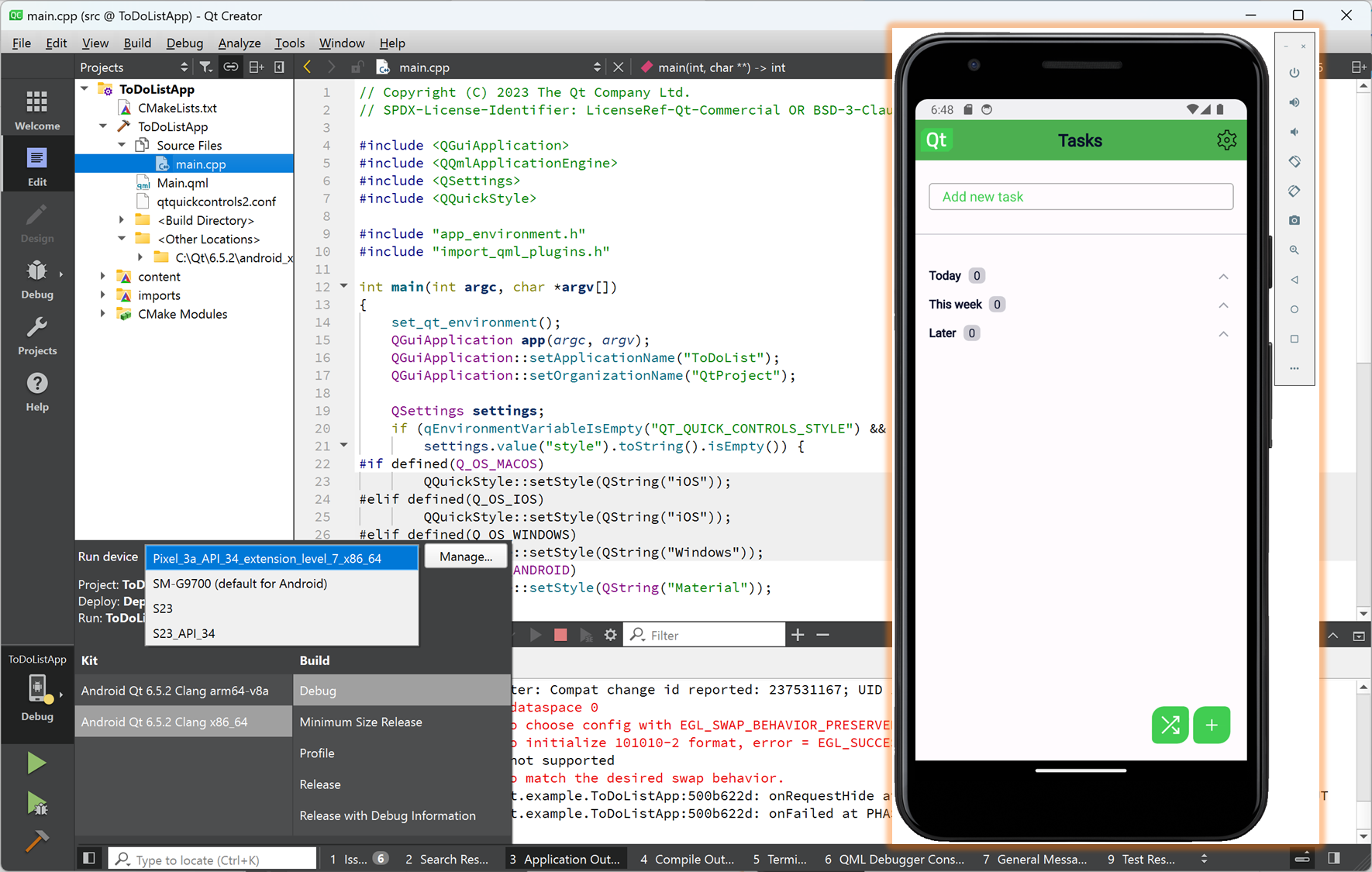
Task: Select Release build configuration
Action: pyautogui.click(x=402, y=784)
